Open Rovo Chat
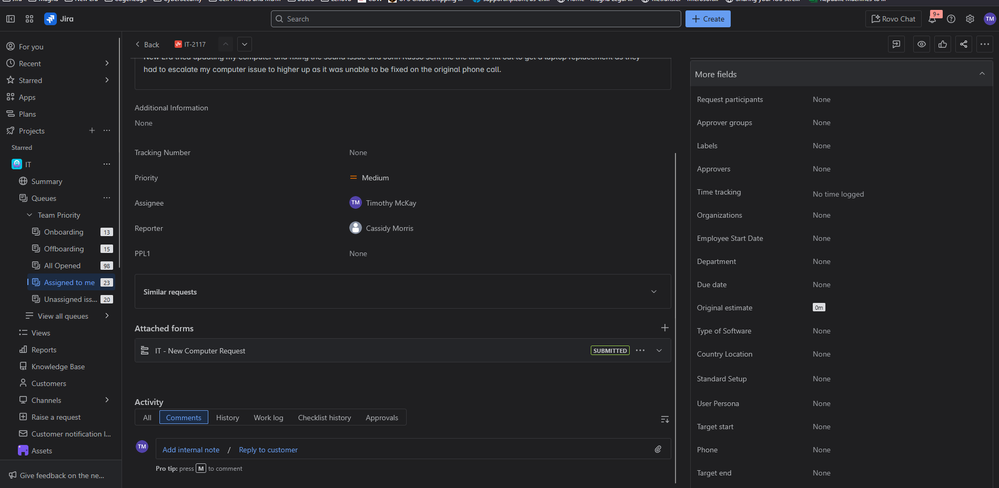Viewport: 999px width, 488px height. coord(893,19)
